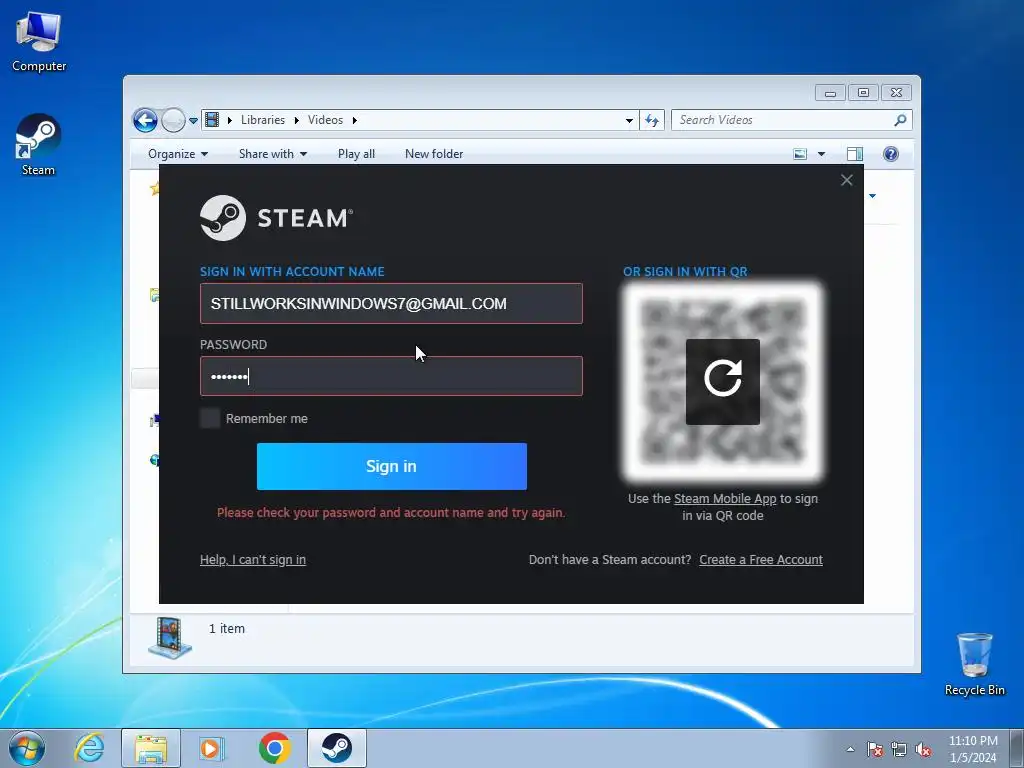Click the Action Center flag tray icon
Image resolution: width=1024 pixels, height=768 pixels.
[874, 750]
